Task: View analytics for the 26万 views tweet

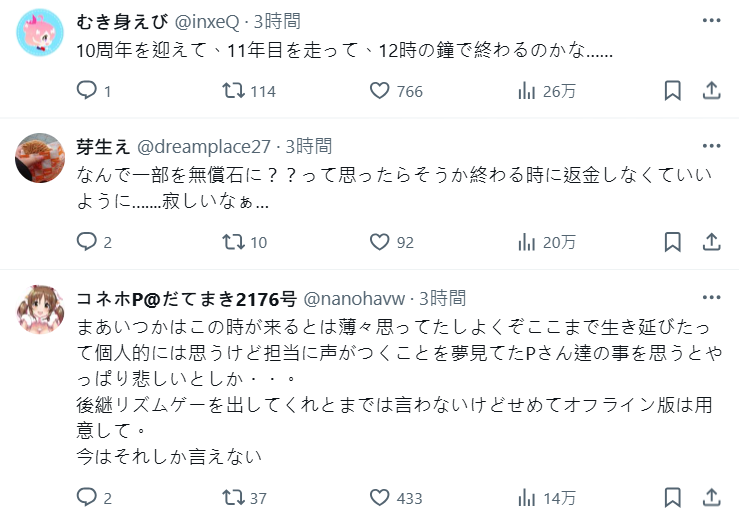Action: click(x=527, y=91)
